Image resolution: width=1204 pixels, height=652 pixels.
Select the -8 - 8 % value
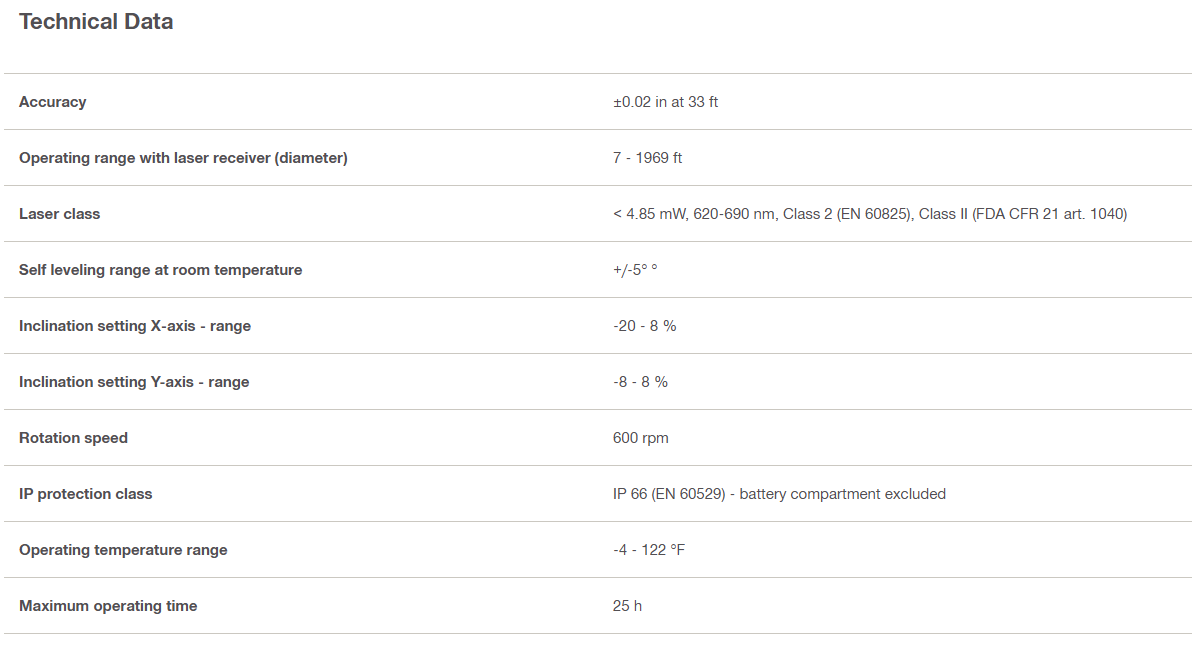click(x=640, y=382)
